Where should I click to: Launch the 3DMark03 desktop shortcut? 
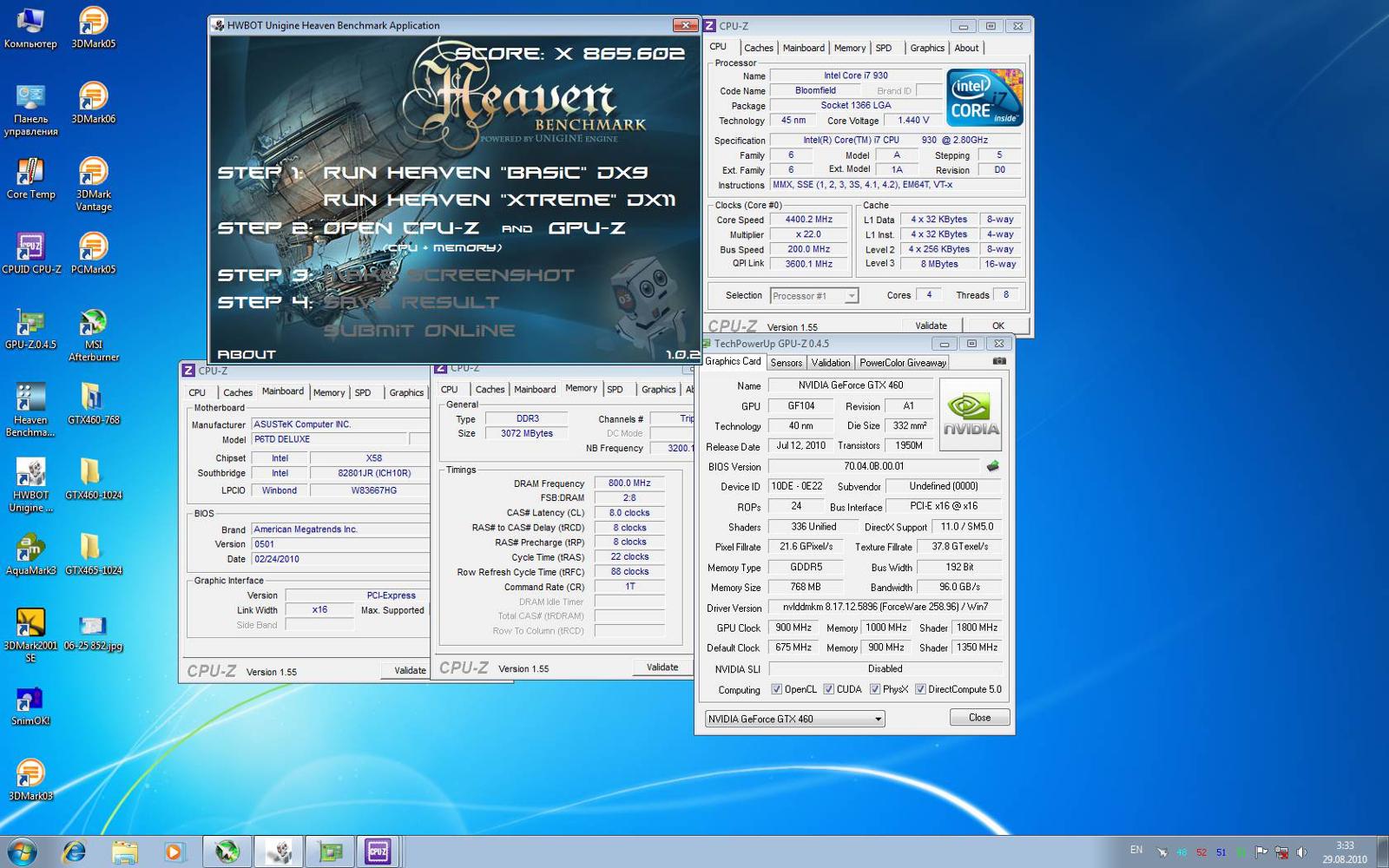pos(30,780)
